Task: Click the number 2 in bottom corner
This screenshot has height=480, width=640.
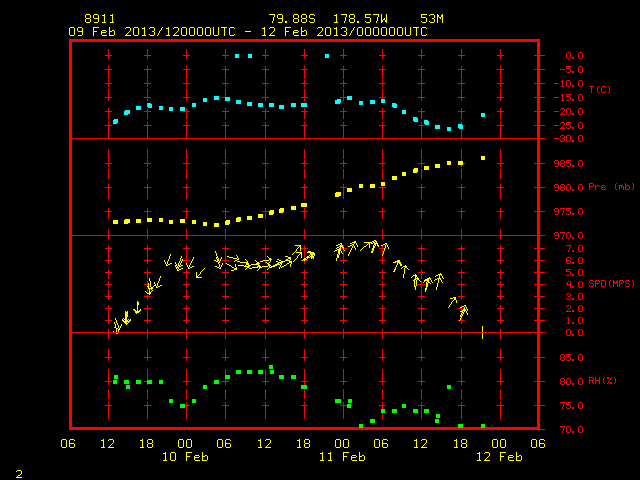Action: (x=19, y=474)
